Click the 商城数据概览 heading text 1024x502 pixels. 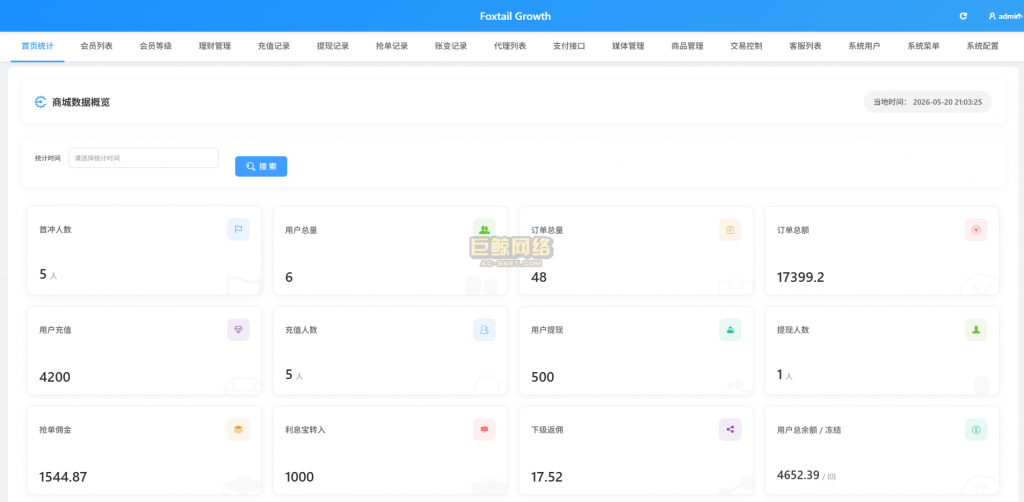pos(81,102)
